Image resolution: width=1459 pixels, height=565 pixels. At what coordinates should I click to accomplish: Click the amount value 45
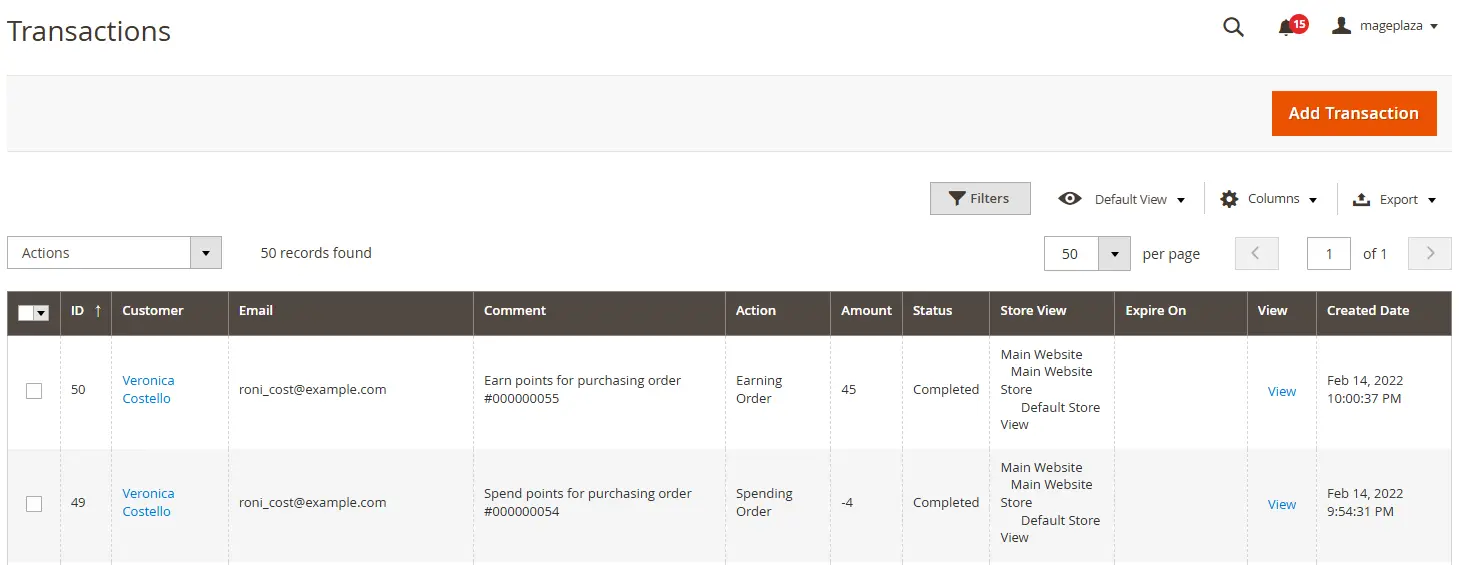(x=848, y=390)
